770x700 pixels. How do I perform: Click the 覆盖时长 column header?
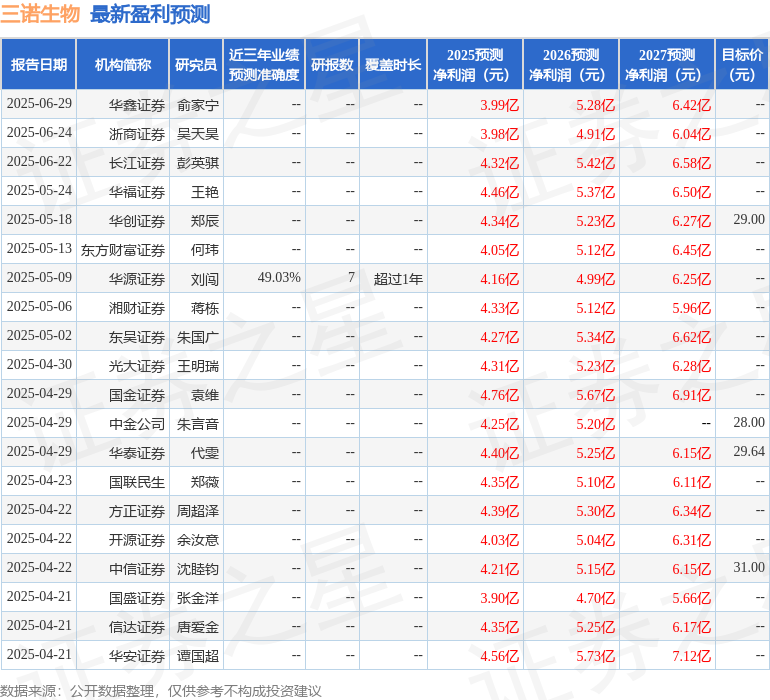(x=393, y=65)
